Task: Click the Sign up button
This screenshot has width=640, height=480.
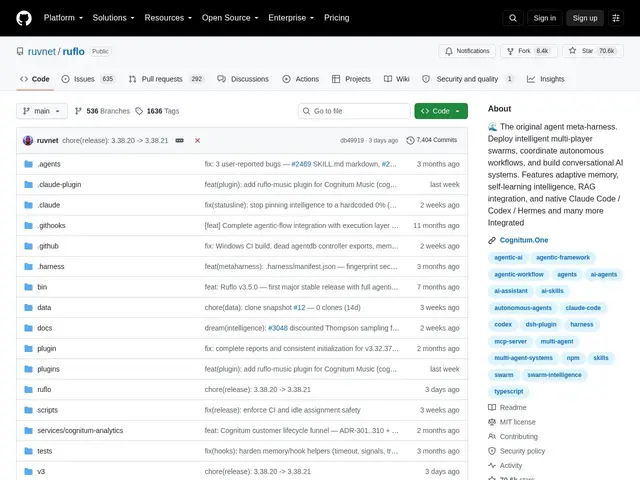Action: pos(585,18)
